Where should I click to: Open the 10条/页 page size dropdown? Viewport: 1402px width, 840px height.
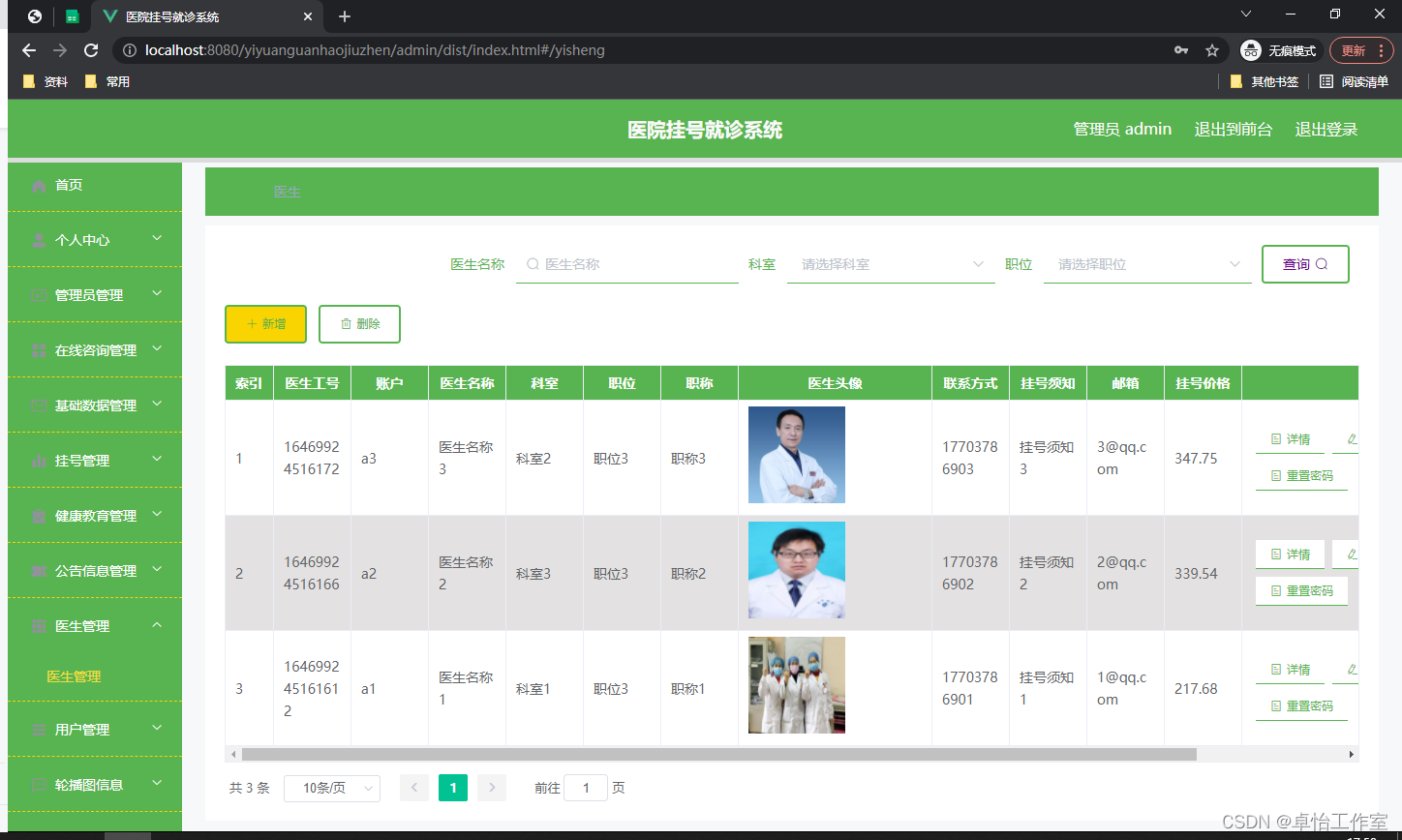click(x=332, y=788)
